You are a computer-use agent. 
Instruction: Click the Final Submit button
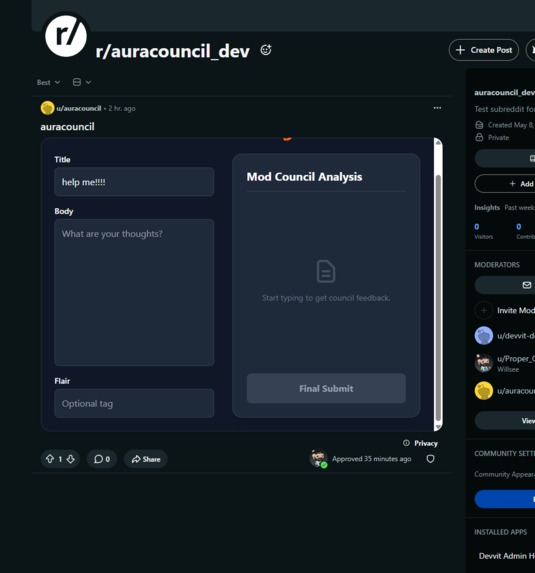coord(326,388)
